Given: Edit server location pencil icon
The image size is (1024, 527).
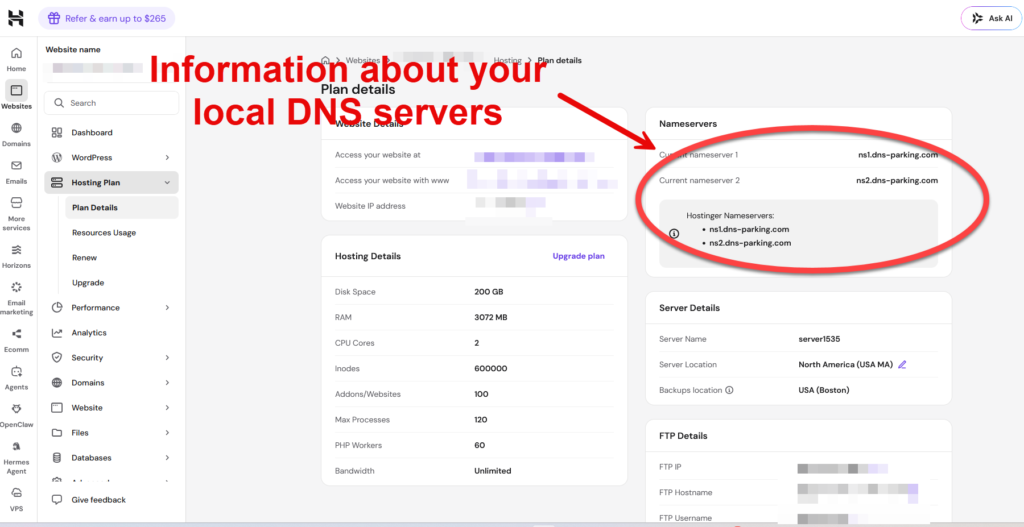Looking at the screenshot, I should (x=902, y=364).
